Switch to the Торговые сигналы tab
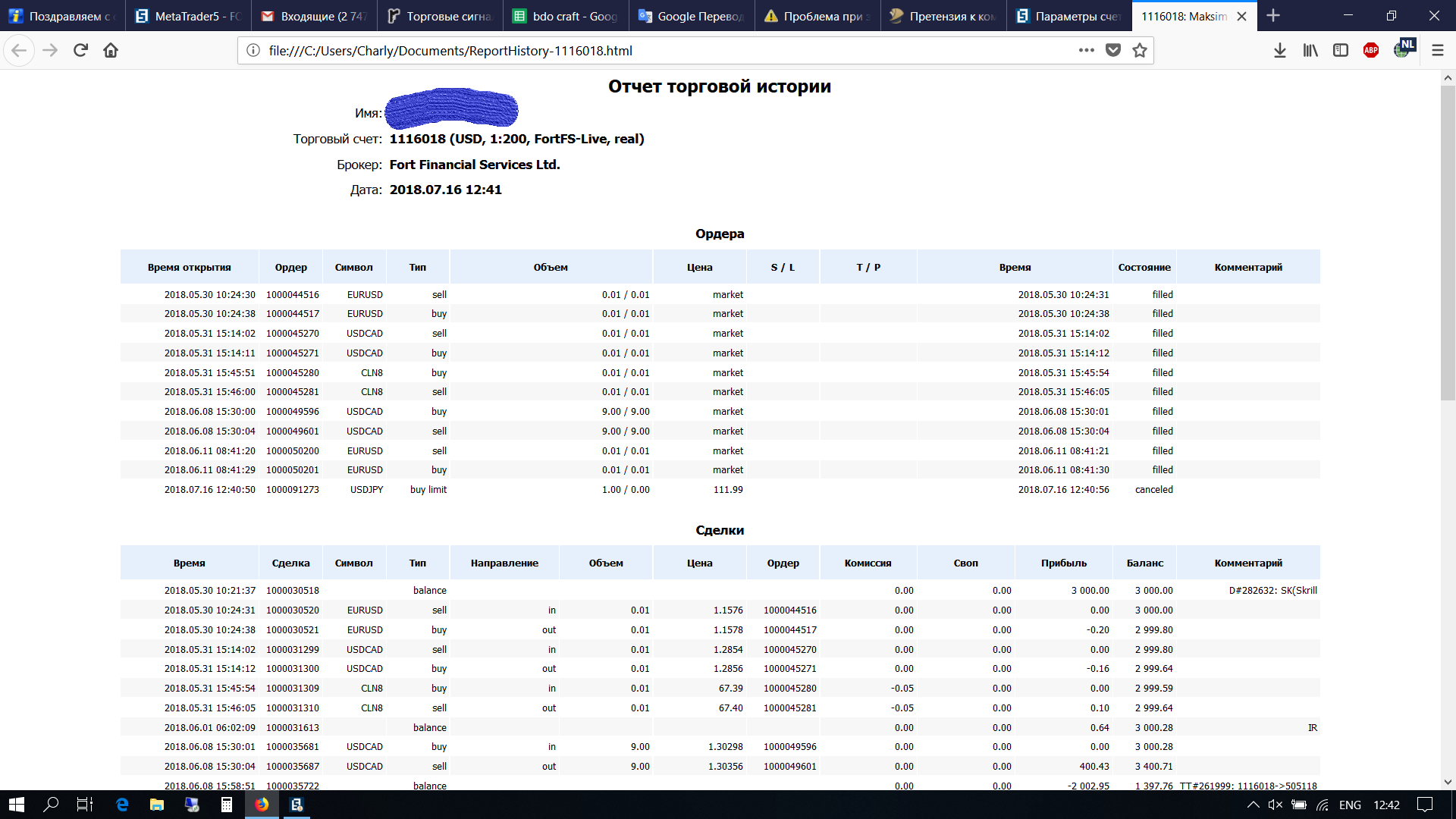This screenshot has height=819, width=1456. 440,16
